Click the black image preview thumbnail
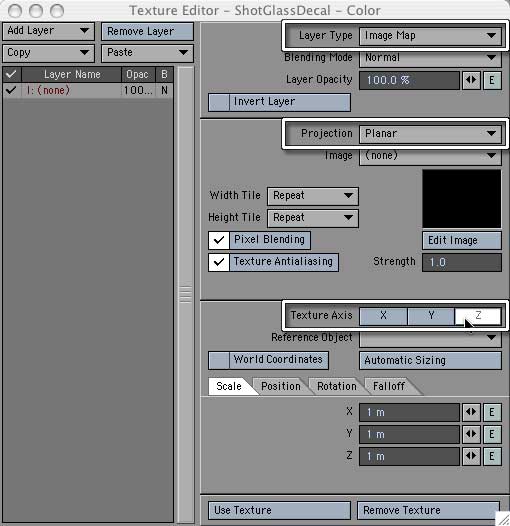510x526 pixels. pyautogui.click(x=462, y=199)
